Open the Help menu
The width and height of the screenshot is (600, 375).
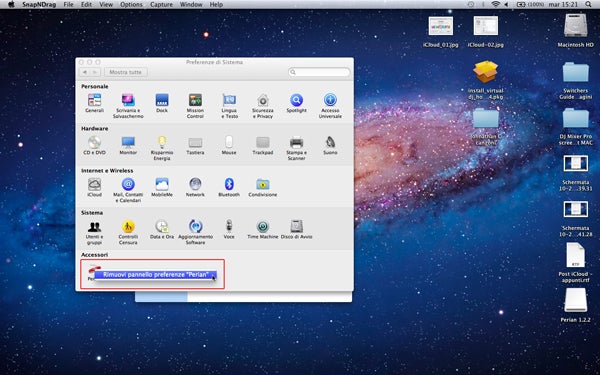pyautogui.click(x=216, y=5)
